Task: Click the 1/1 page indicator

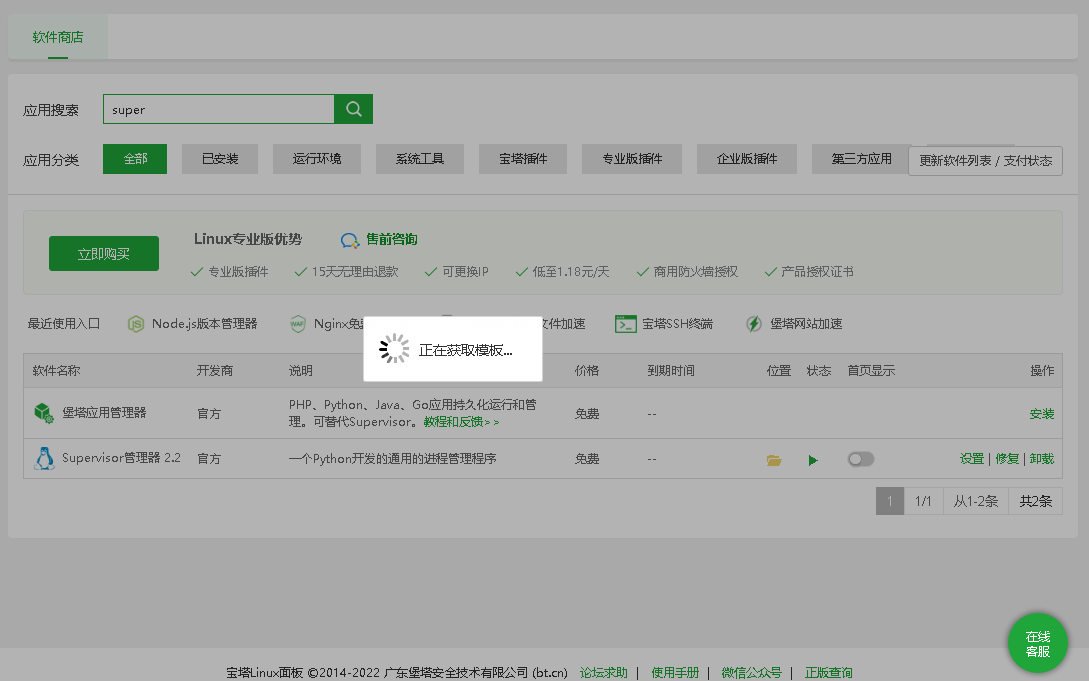Action: (x=923, y=501)
